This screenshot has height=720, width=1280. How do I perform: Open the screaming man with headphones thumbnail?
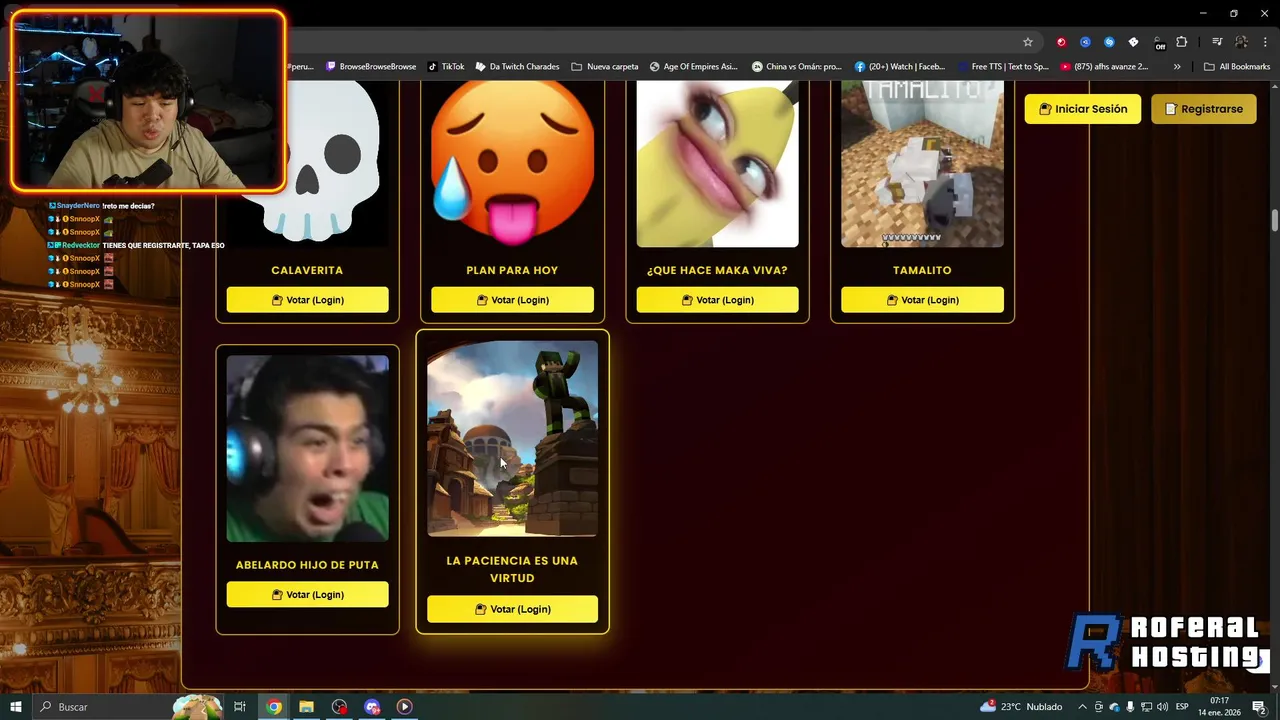tap(307, 448)
